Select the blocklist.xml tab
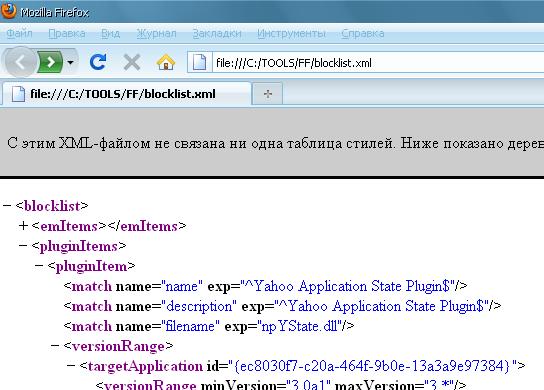544x390 pixels. 126,94
